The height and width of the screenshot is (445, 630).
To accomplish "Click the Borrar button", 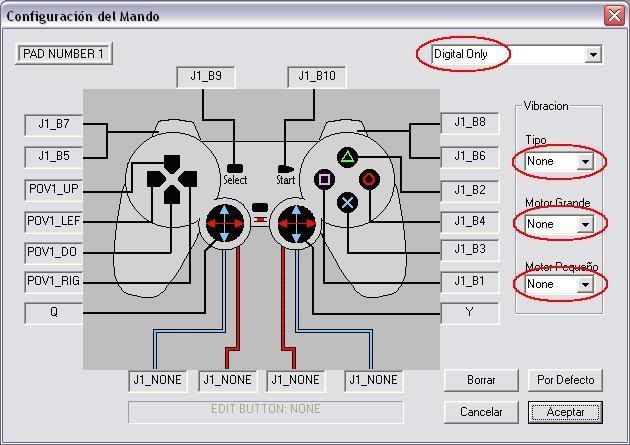I will click(x=481, y=380).
